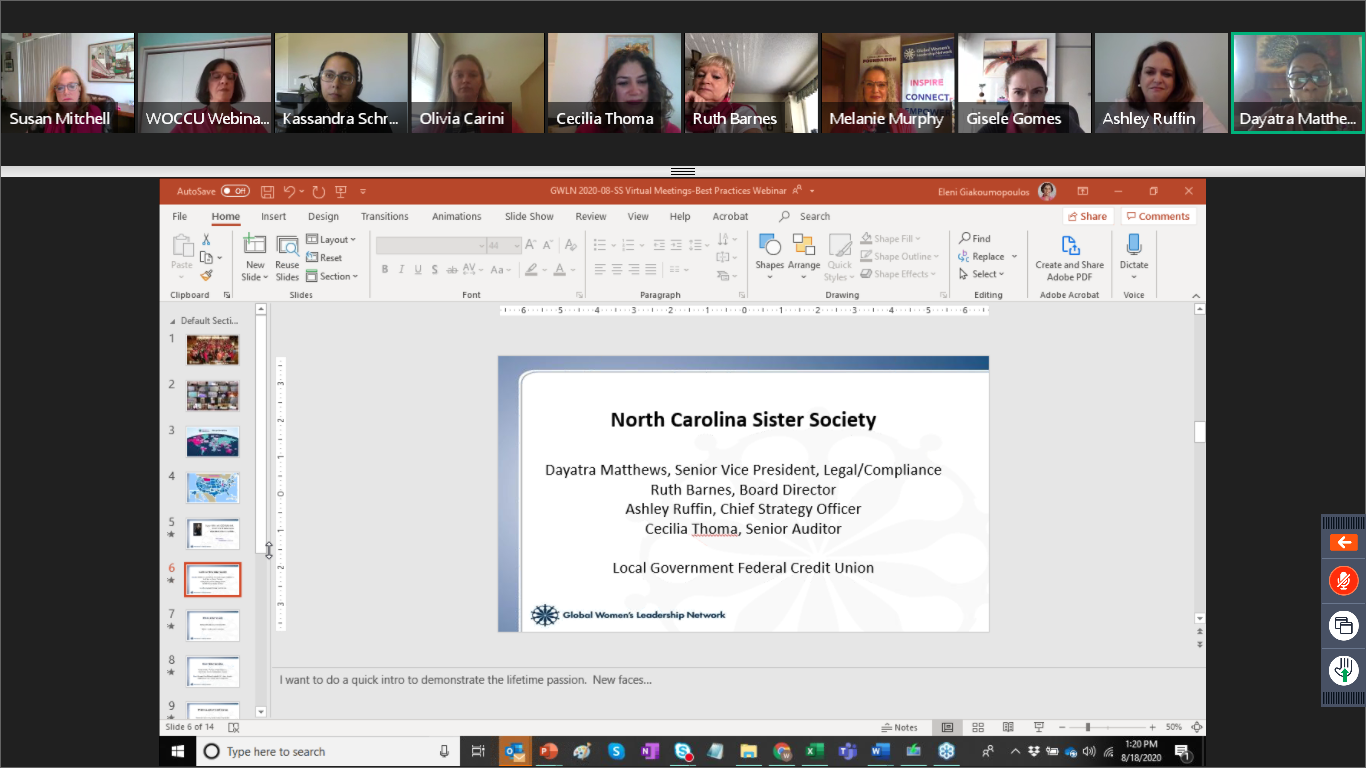This screenshot has width=1366, height=768.
Task: Open the Transitions ribbon tab
Action: point(384,216)
